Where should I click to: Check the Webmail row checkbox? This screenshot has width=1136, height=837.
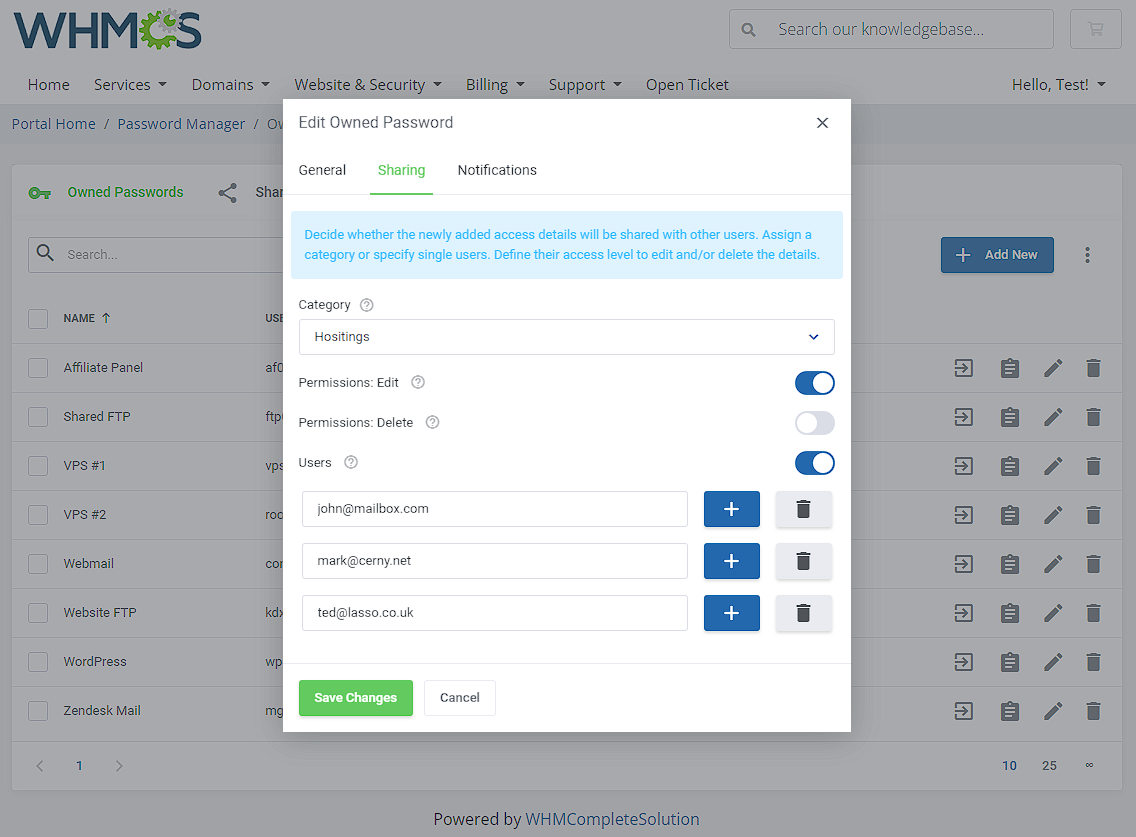click(38, 564)
